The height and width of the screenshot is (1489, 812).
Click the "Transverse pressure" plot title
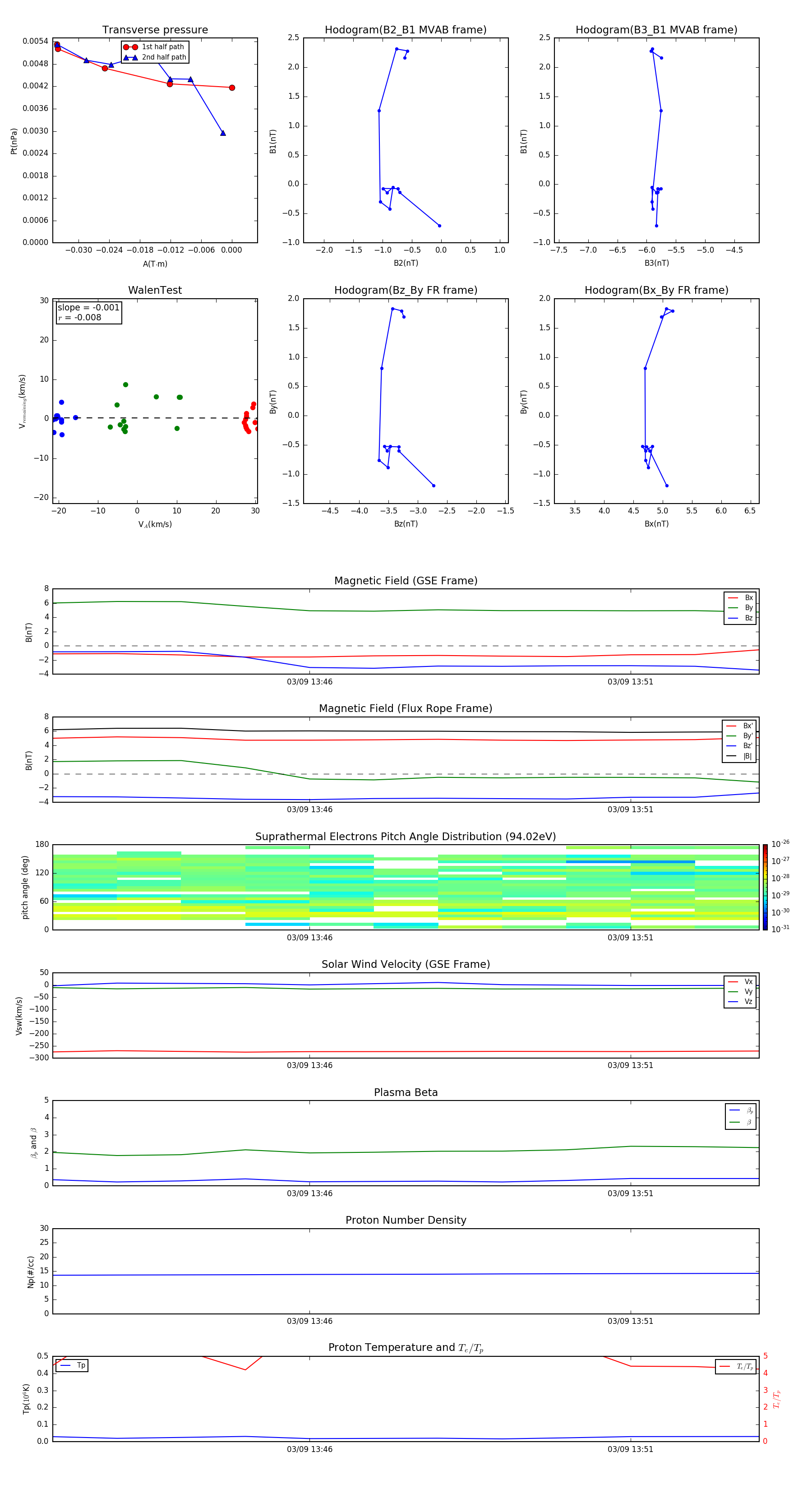click(x=155, y=30)
